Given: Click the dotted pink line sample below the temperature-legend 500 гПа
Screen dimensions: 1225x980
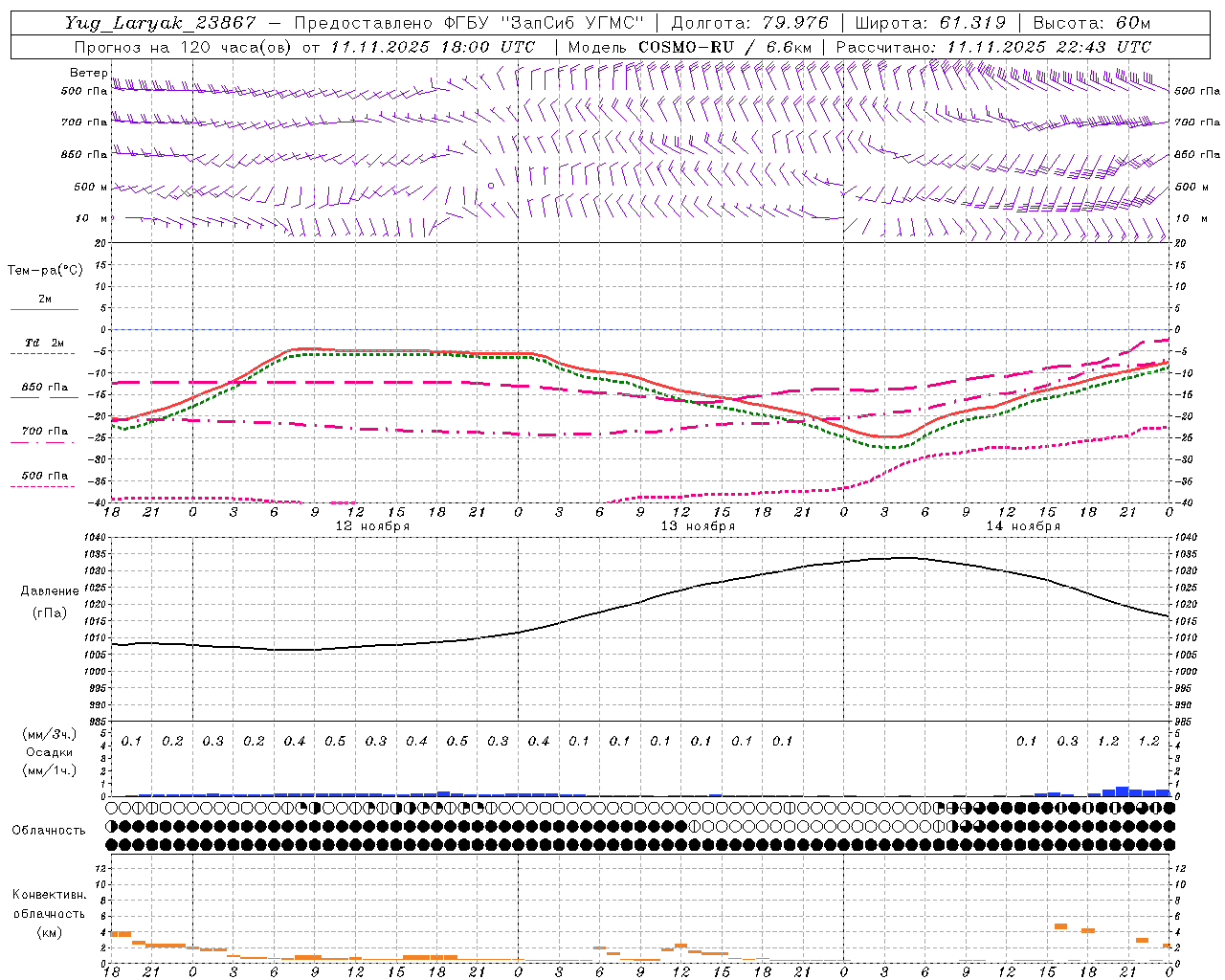Looking at the screenshot, I should tap(42, 487).
